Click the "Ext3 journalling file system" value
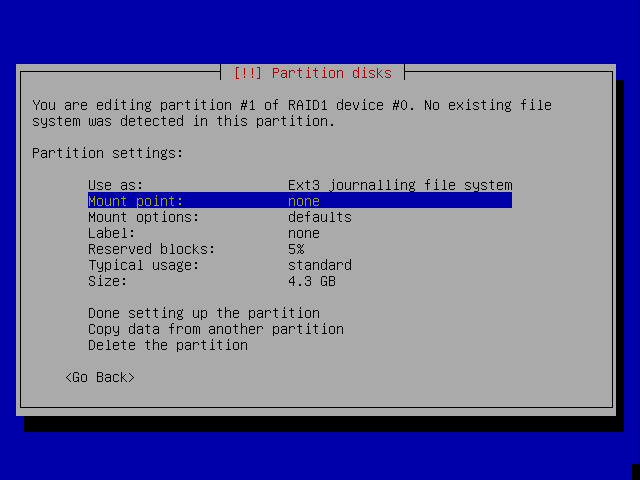The image size is (640, 480). click(x=399, y=185)
